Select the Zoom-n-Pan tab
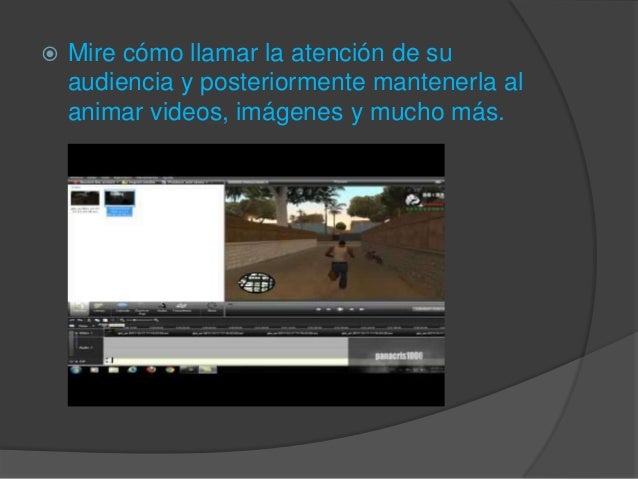The height and width of the screenshot is (479, 638). (142, 309)
